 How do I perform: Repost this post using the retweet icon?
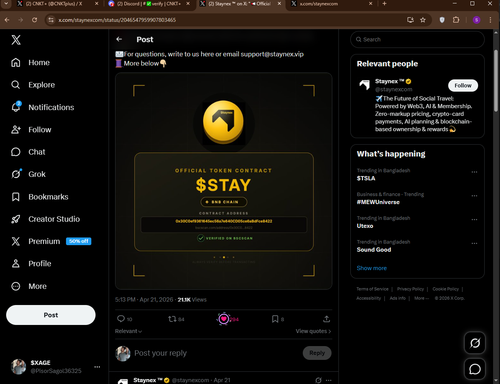pos(172,319)
